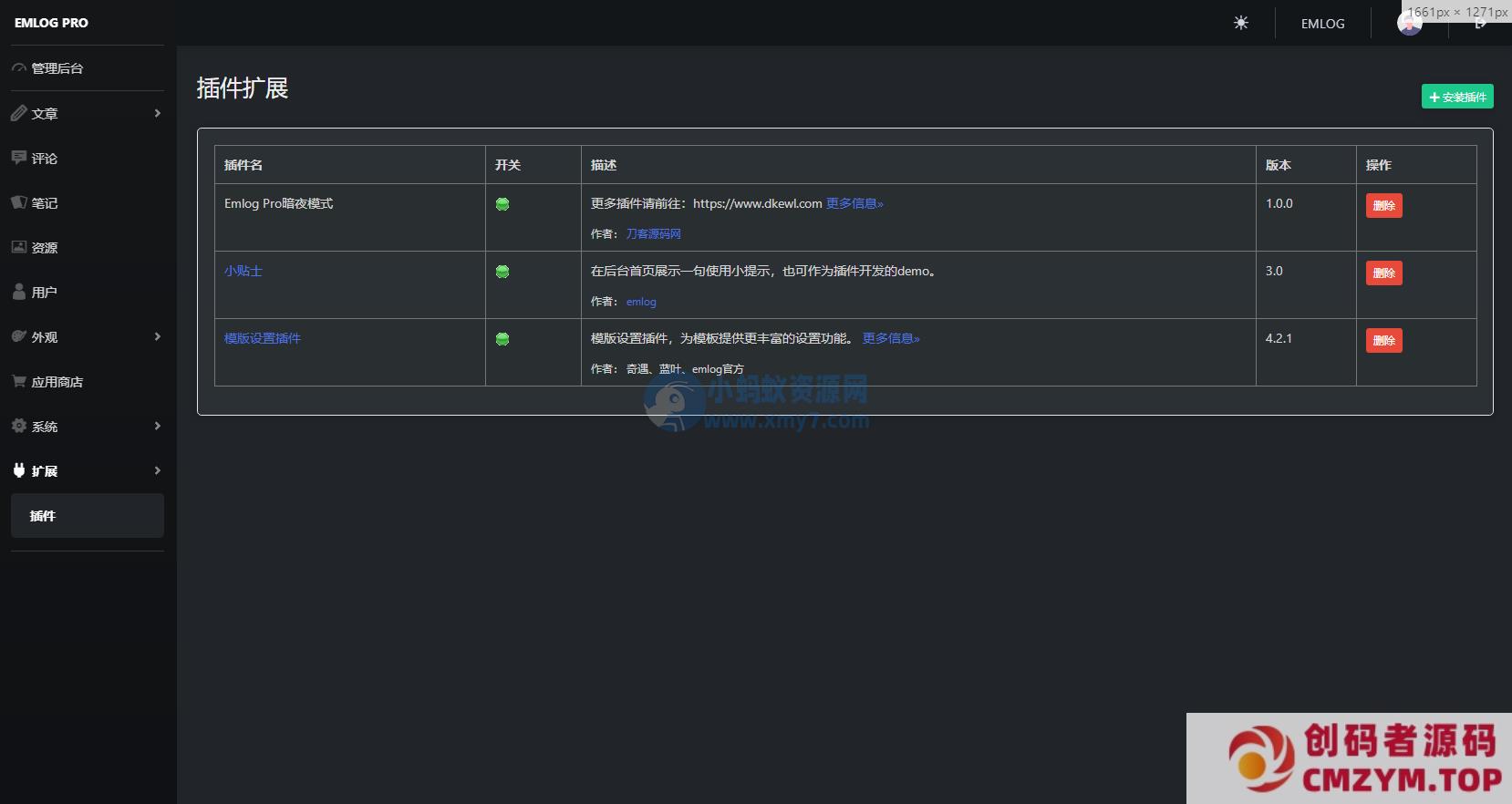1512x804 pixels.
Task: Click the logout icon in top bar
Action: pyautogui.click(x=1480, y=25)
